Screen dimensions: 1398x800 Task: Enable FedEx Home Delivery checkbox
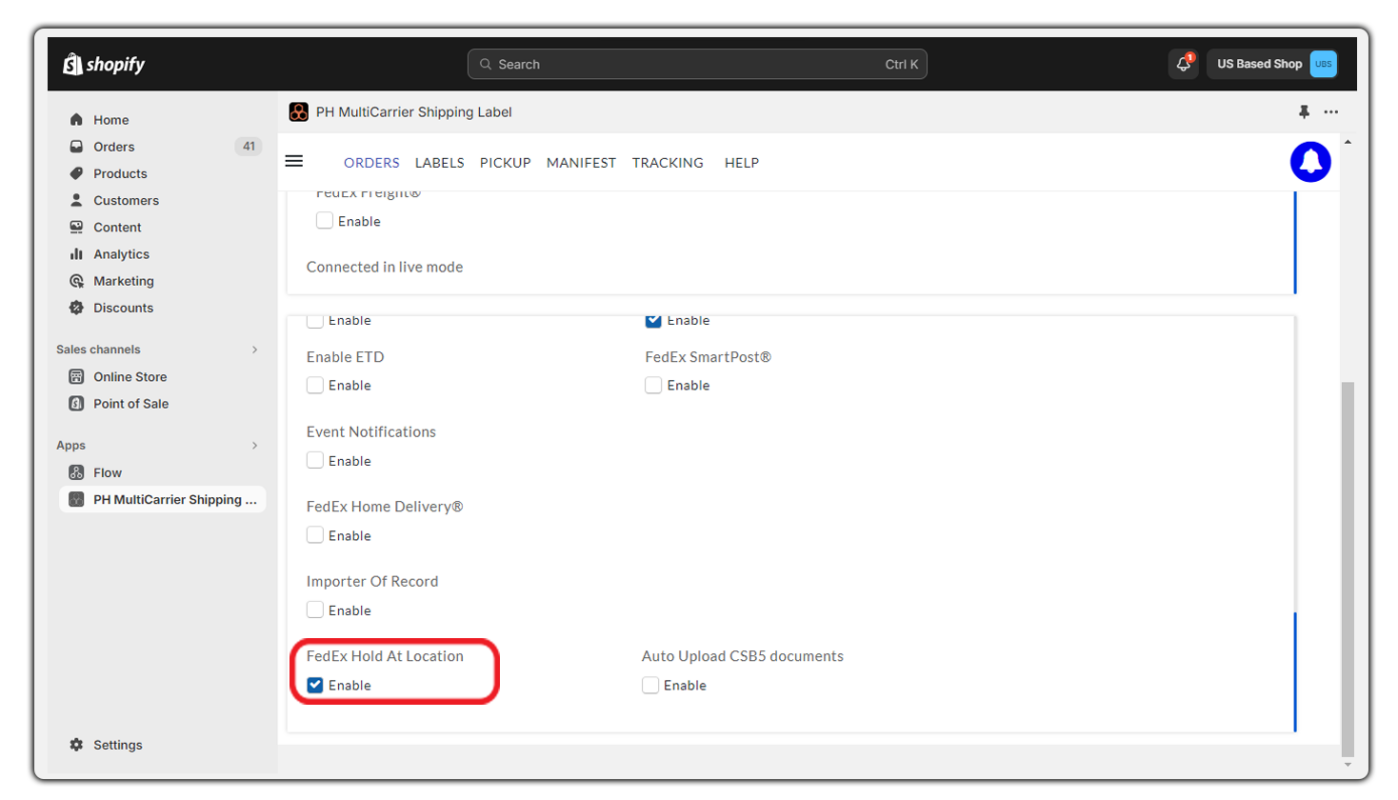pyautogui.click(x=315, y=536)
